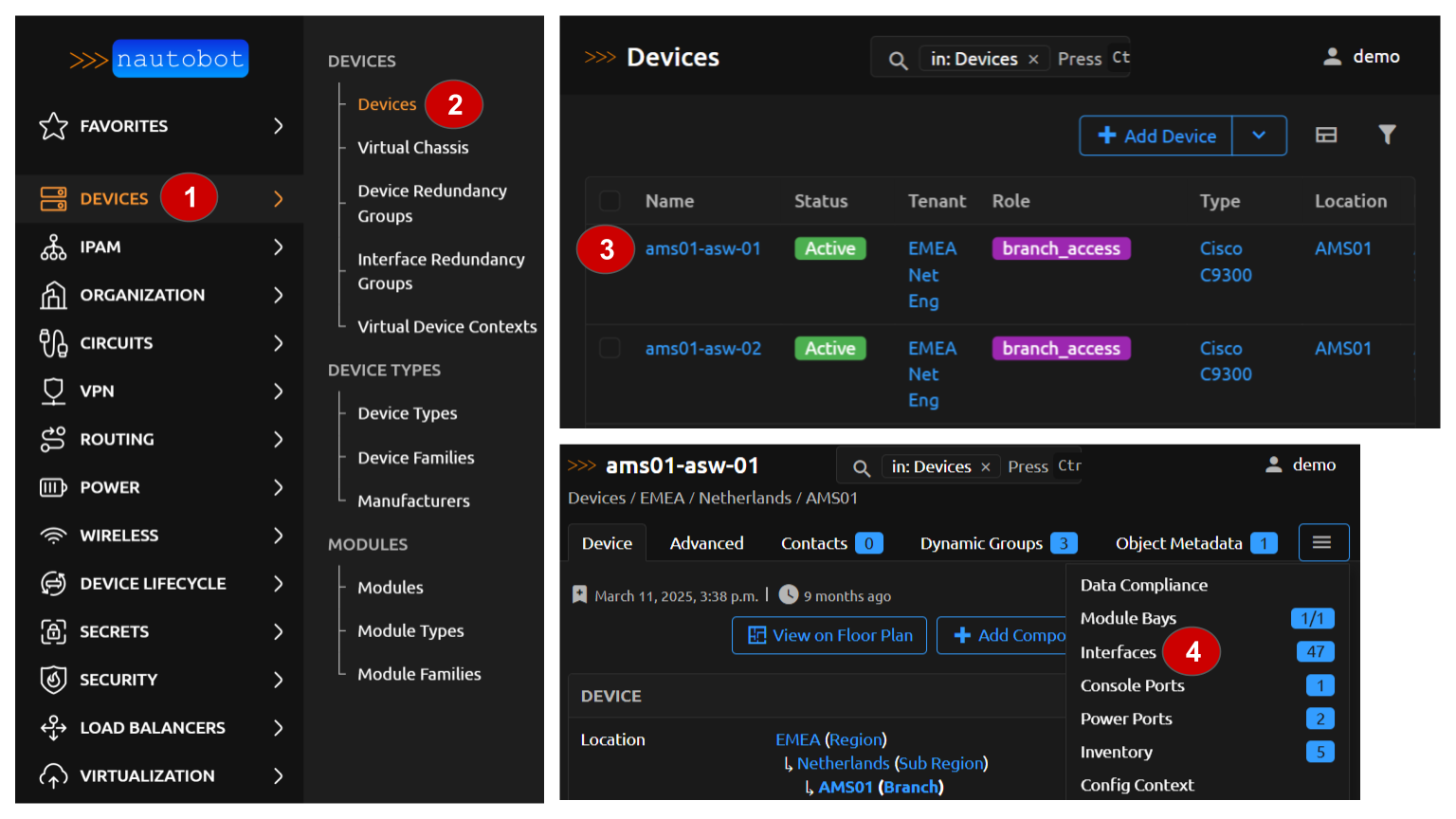Click the table configure columns icon
This screenshot has height=819, width=1456.
[x=1326, y=136]
